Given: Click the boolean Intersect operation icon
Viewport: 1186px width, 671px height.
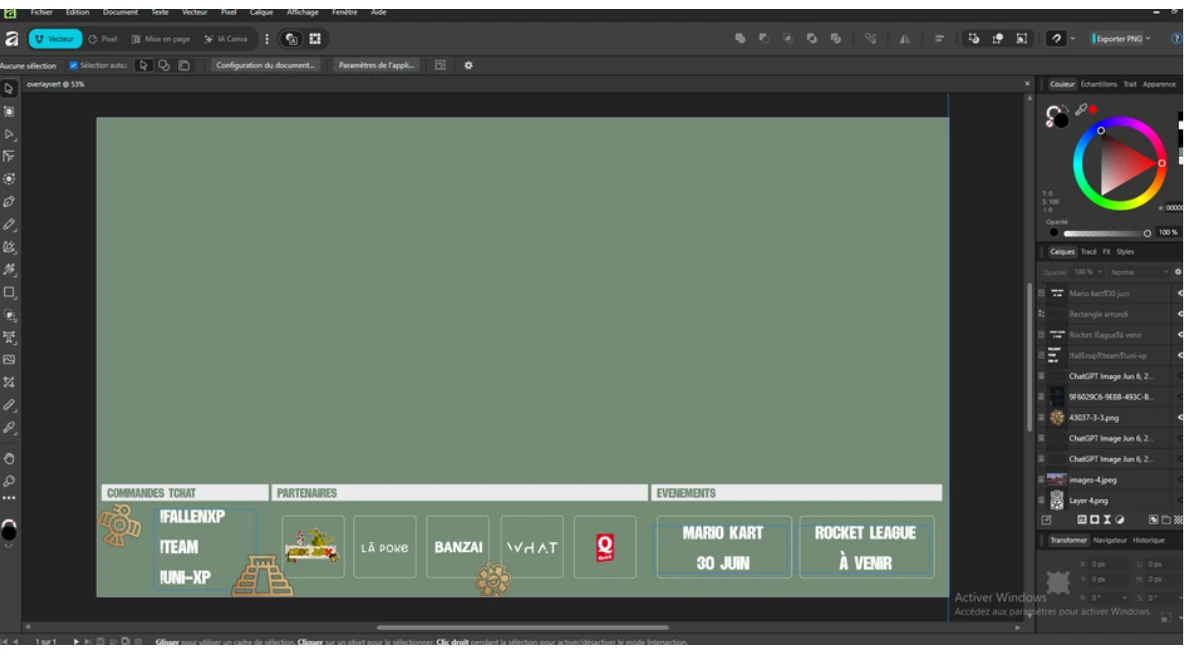Looking at the screenshot, I should 787,39.
